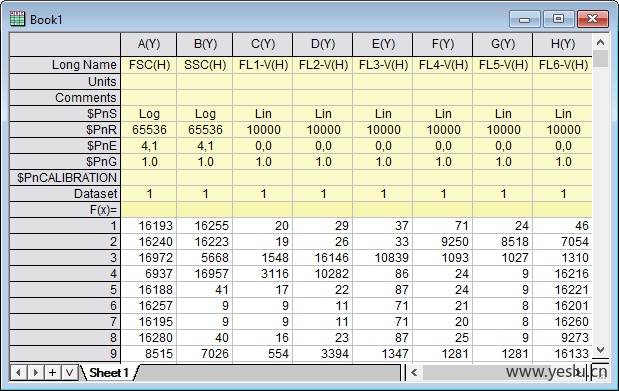Click the Long Name row label

pyautogui.click(x=65, y=65)
